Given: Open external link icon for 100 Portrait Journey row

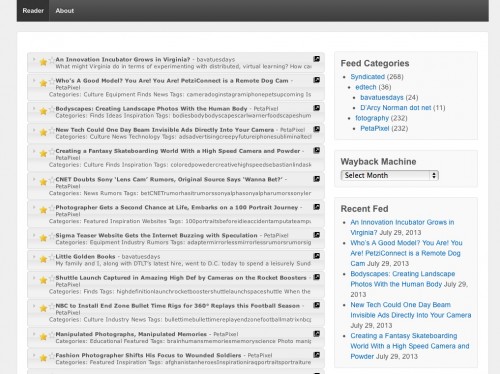Looking at the screenshot, I should coord(316,207).
